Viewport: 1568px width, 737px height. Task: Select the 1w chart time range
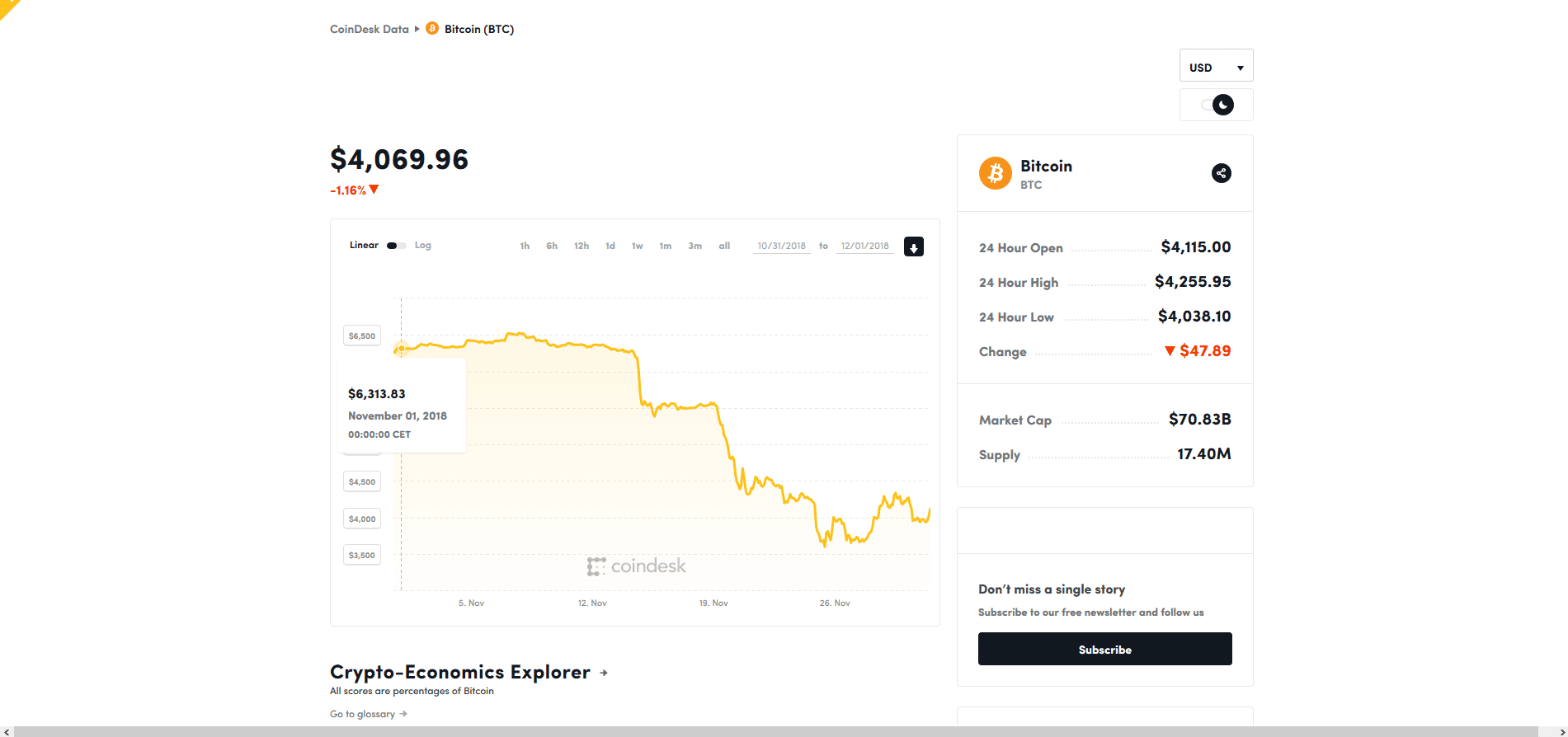coord(637,246)
